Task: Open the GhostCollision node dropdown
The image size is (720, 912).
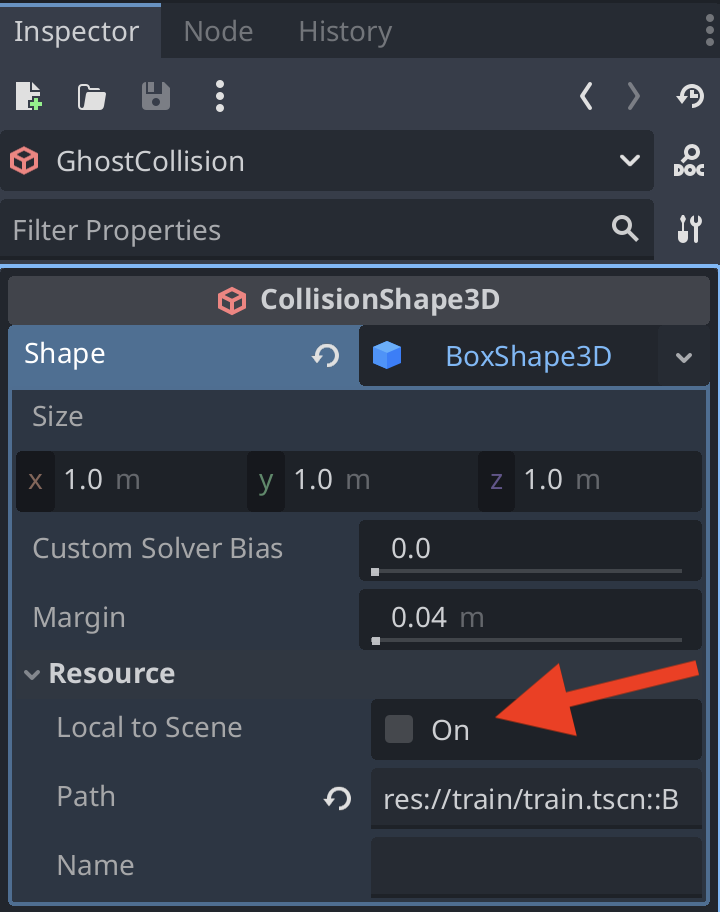Action: pyautogui.click(x=629, y=161)
